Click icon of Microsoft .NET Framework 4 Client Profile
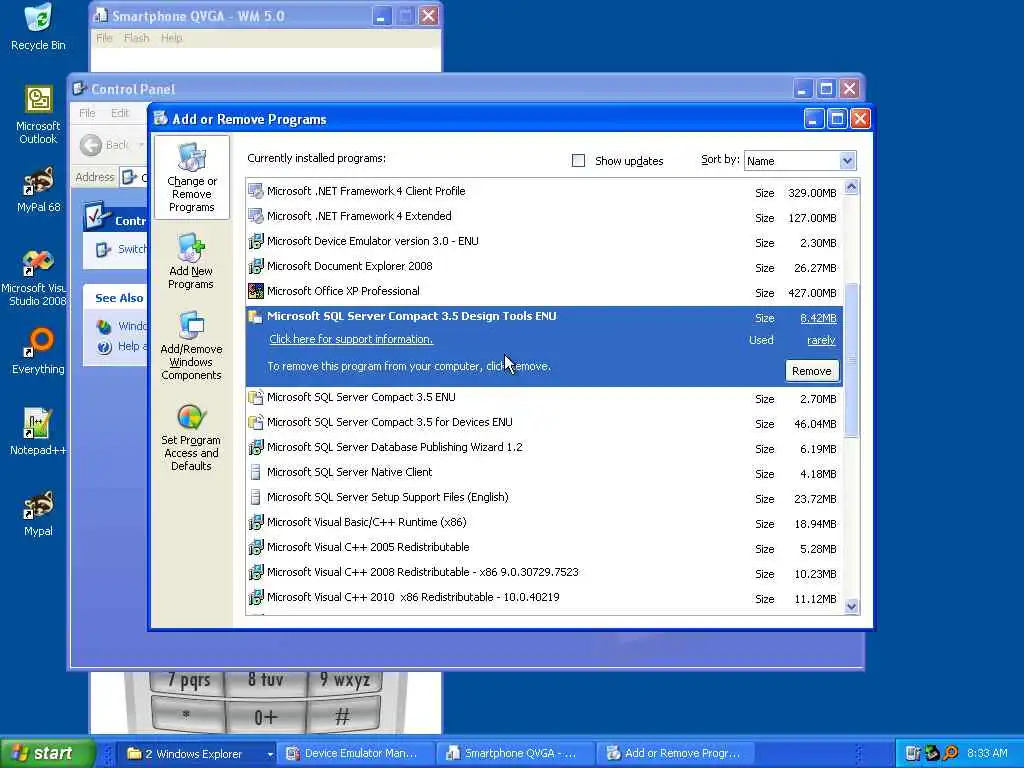 [x=256, y=191]
